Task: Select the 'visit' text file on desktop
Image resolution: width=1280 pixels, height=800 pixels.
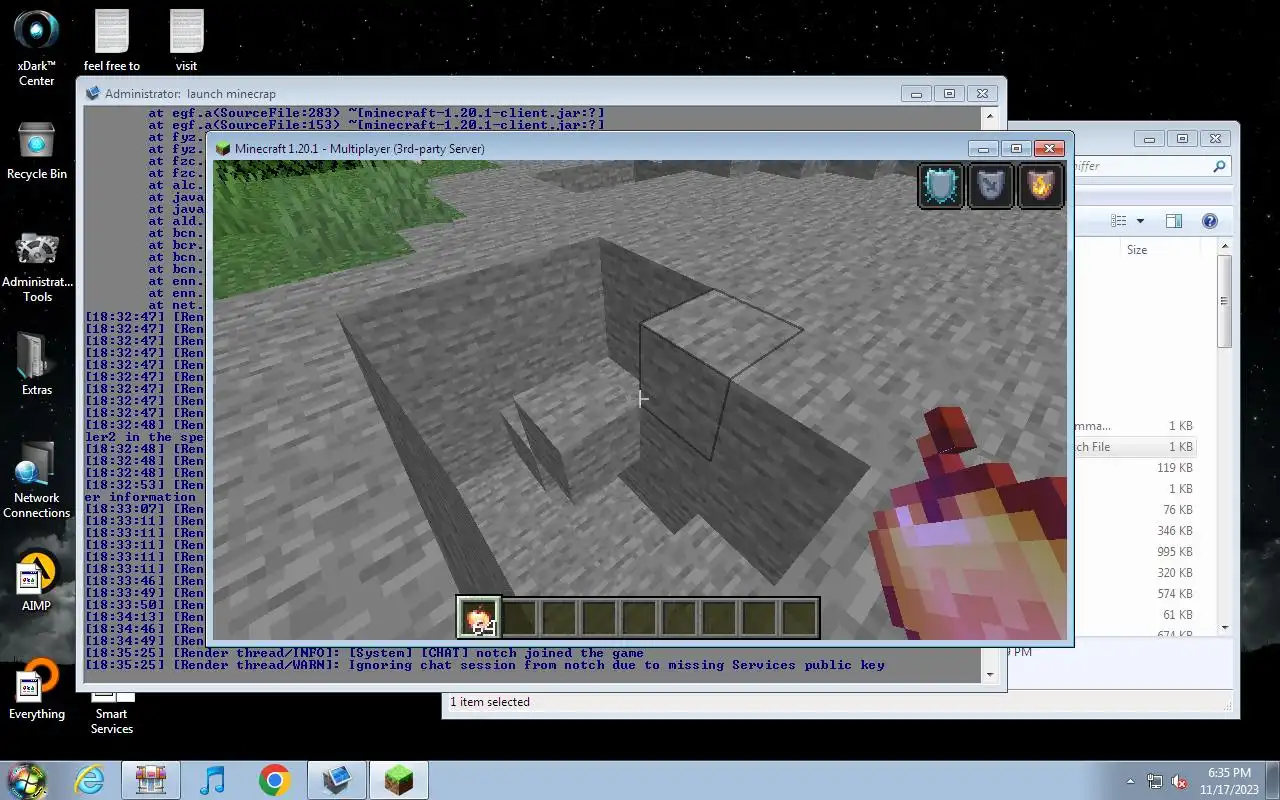Action: click(187, 40)
